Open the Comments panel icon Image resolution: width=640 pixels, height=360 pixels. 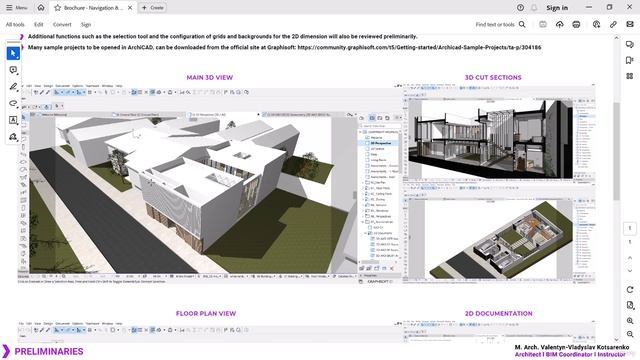(x=629, y=44)
